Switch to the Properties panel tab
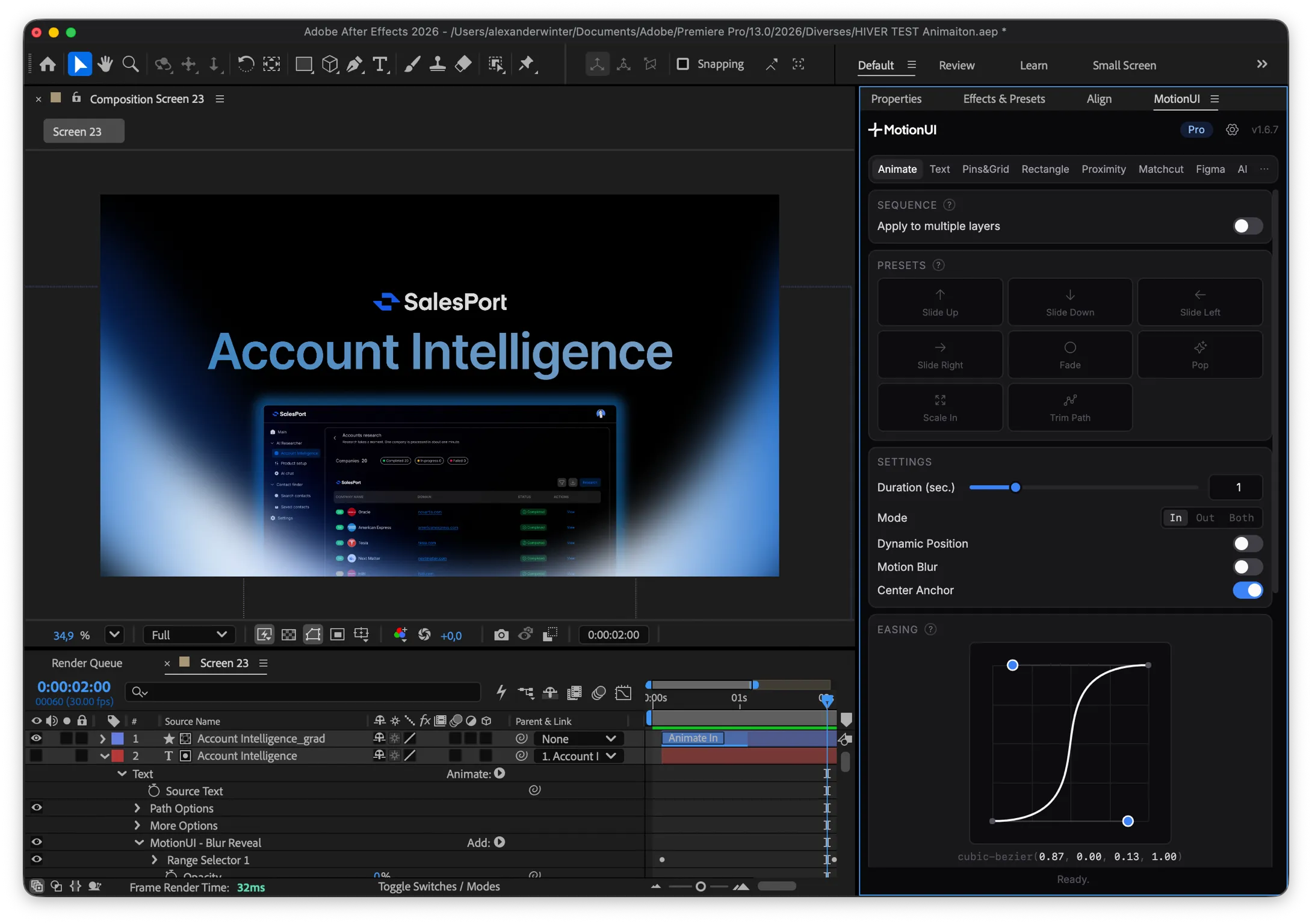The height and width of the screenshot is (924, 1312). click(896, 99)
